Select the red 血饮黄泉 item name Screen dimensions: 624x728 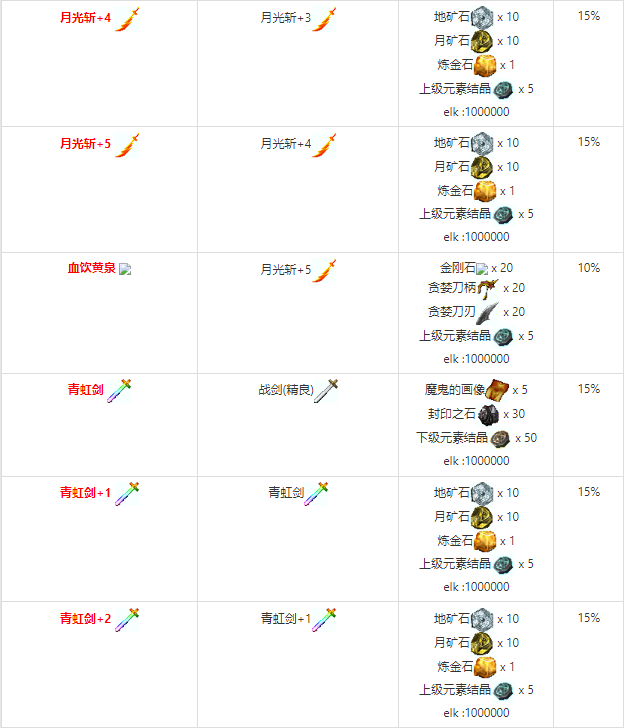point(91,268)
